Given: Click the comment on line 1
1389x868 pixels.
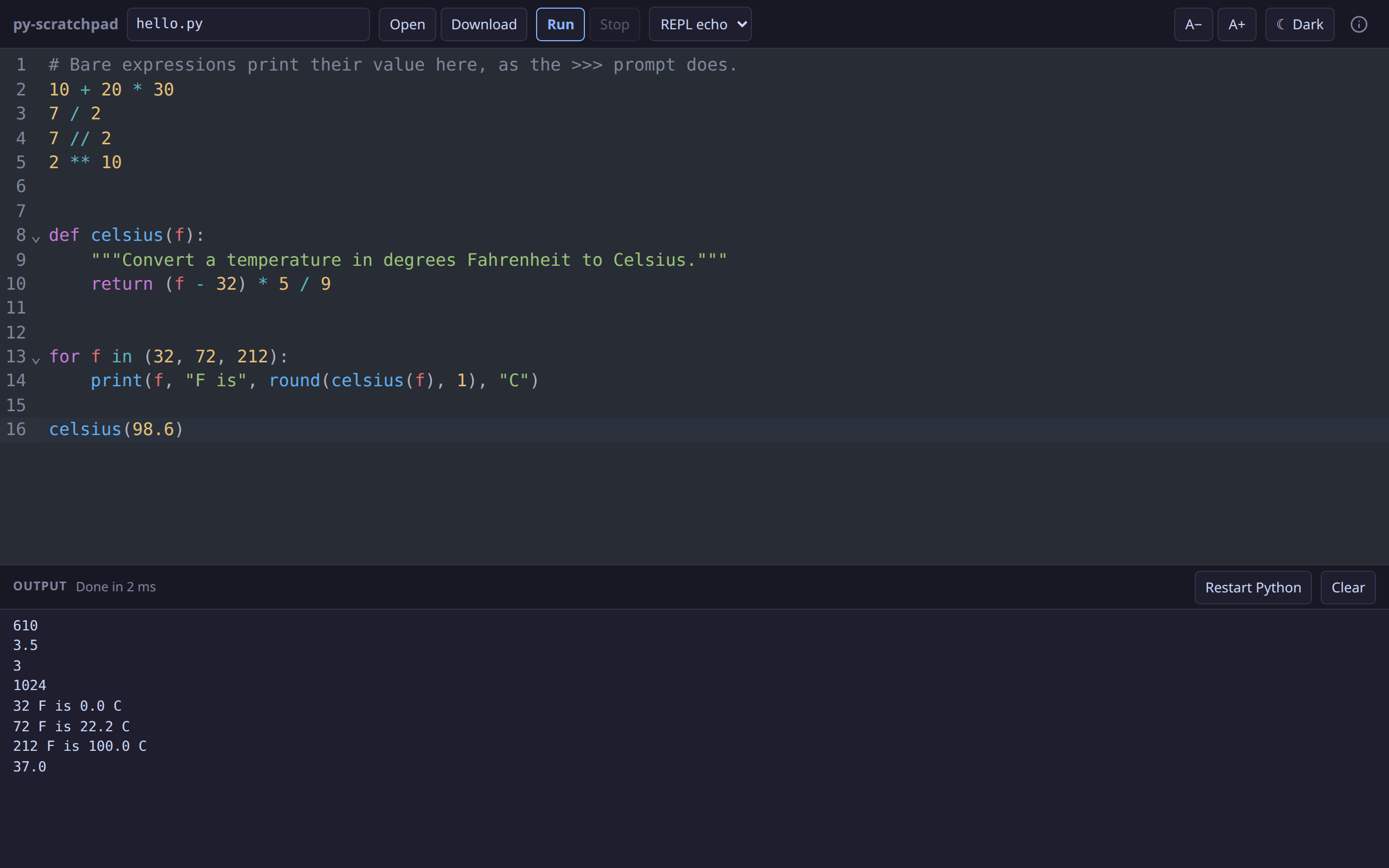Looking at the screenshot, I should (393, 65).
